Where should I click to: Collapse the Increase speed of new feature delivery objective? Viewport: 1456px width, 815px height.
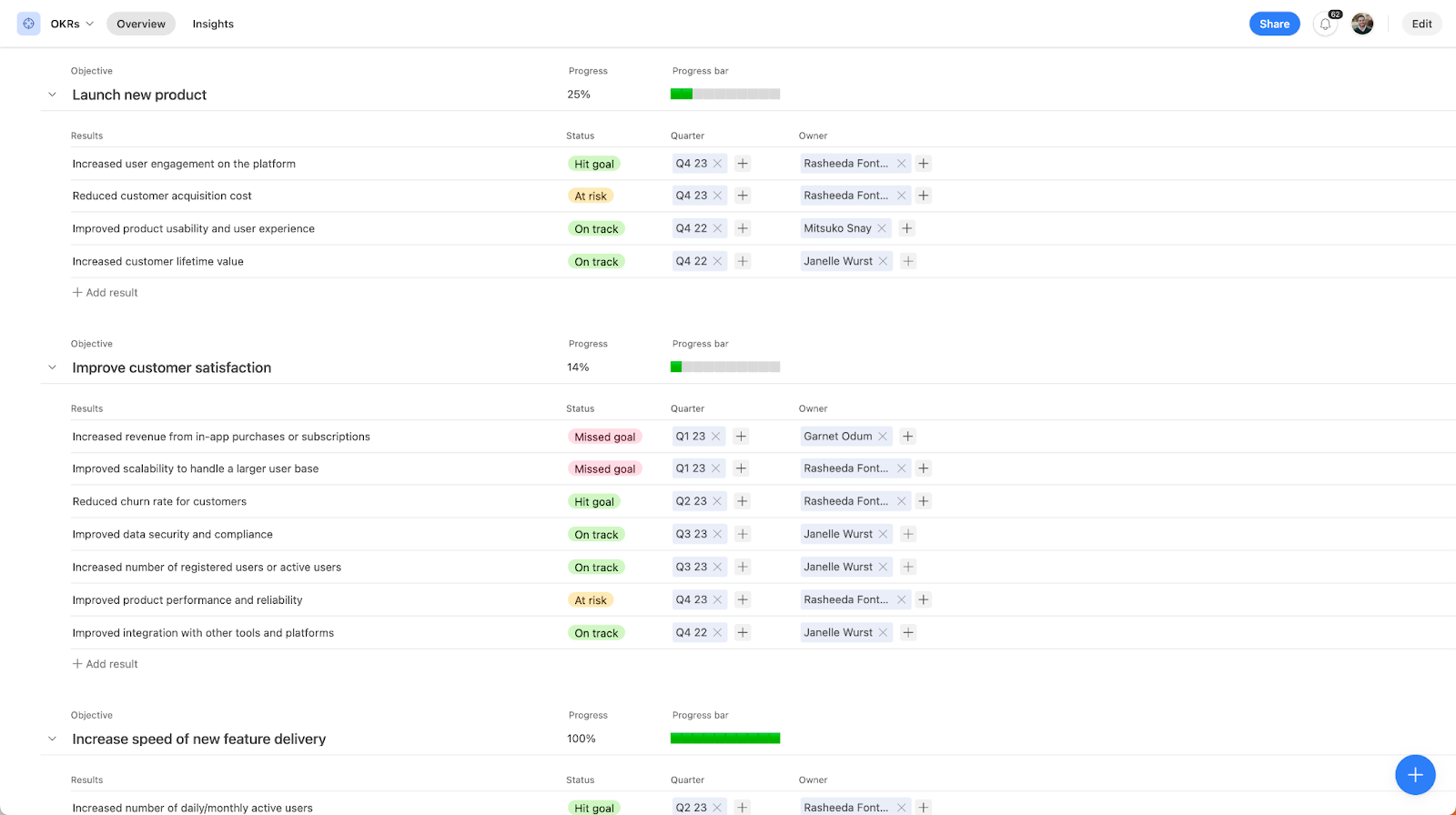(x=52, y=739)
